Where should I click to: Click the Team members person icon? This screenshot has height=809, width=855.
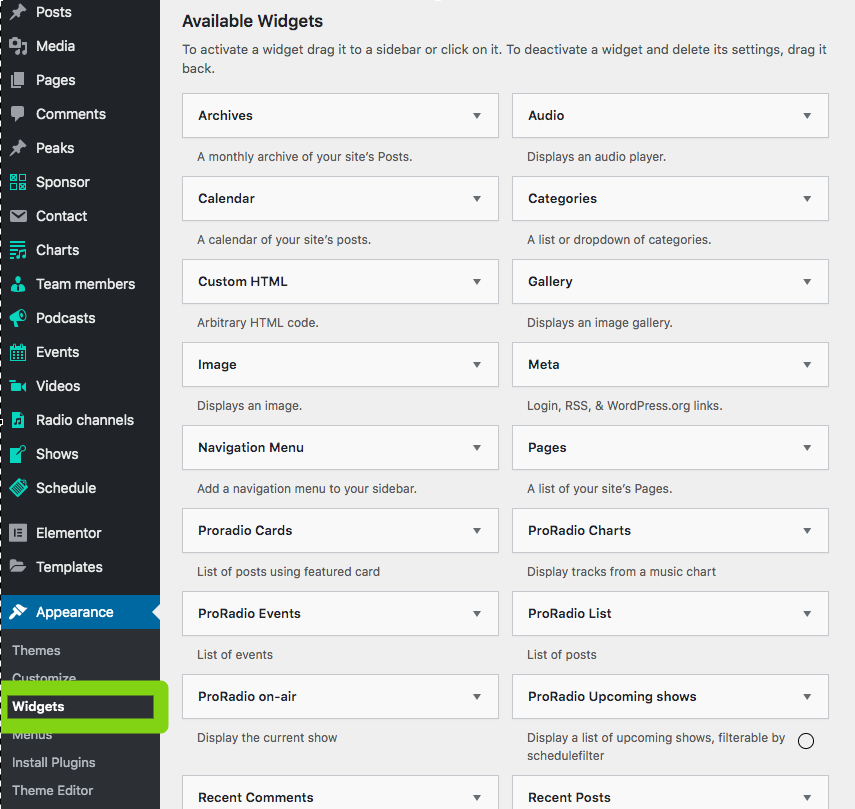[x=18, y=284]
